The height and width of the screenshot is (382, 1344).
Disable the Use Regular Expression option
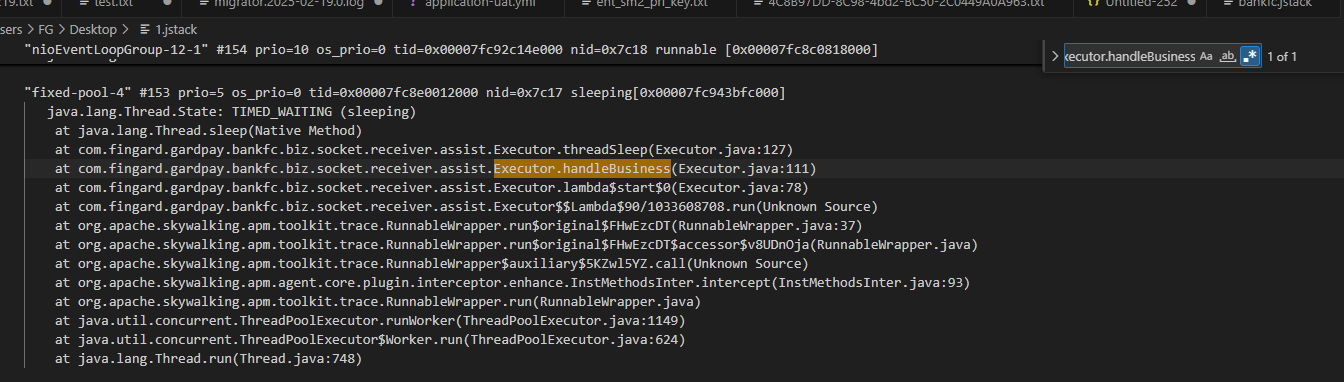[1249, 57]
